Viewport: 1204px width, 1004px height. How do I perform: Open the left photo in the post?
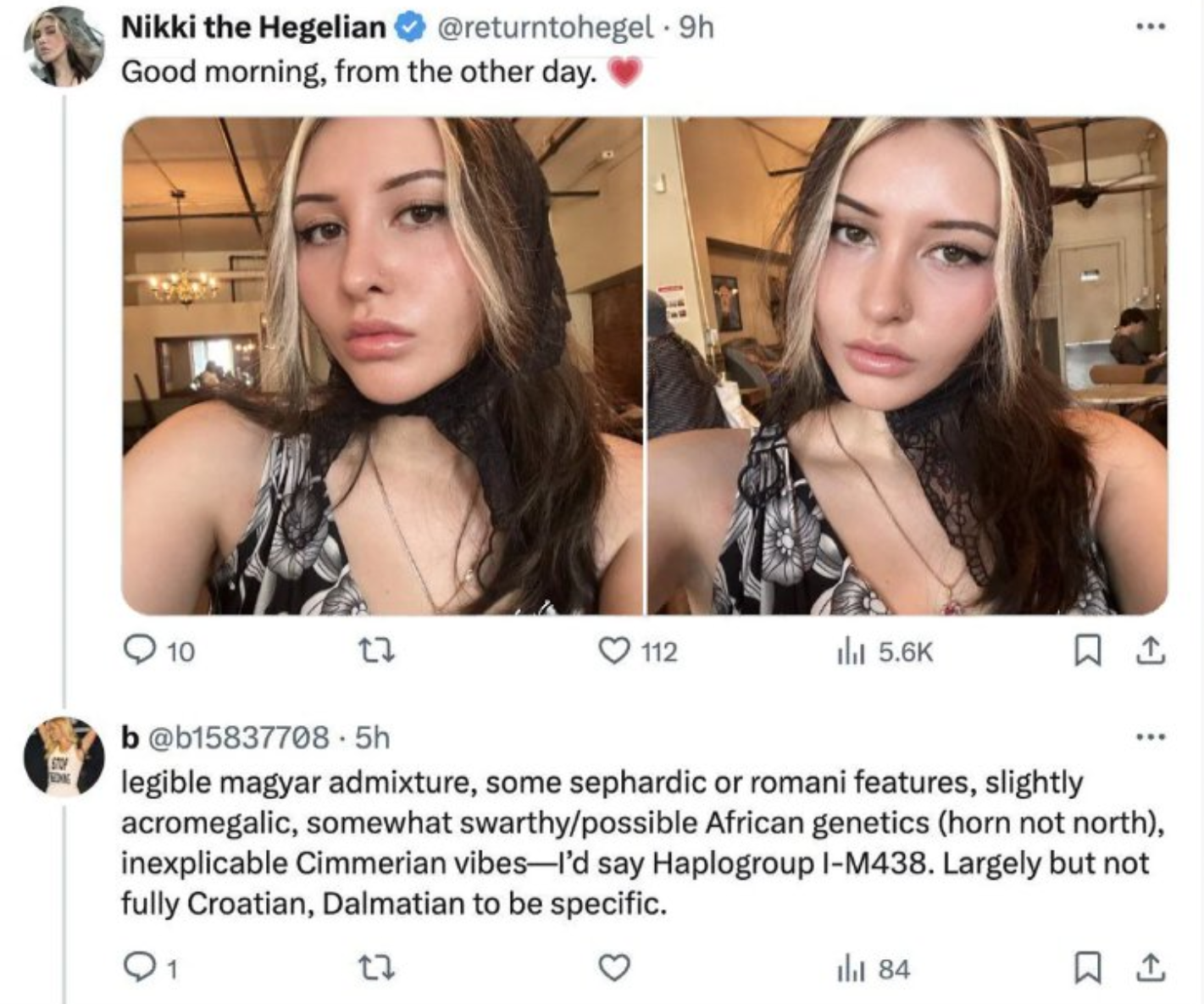pos(382,365)
